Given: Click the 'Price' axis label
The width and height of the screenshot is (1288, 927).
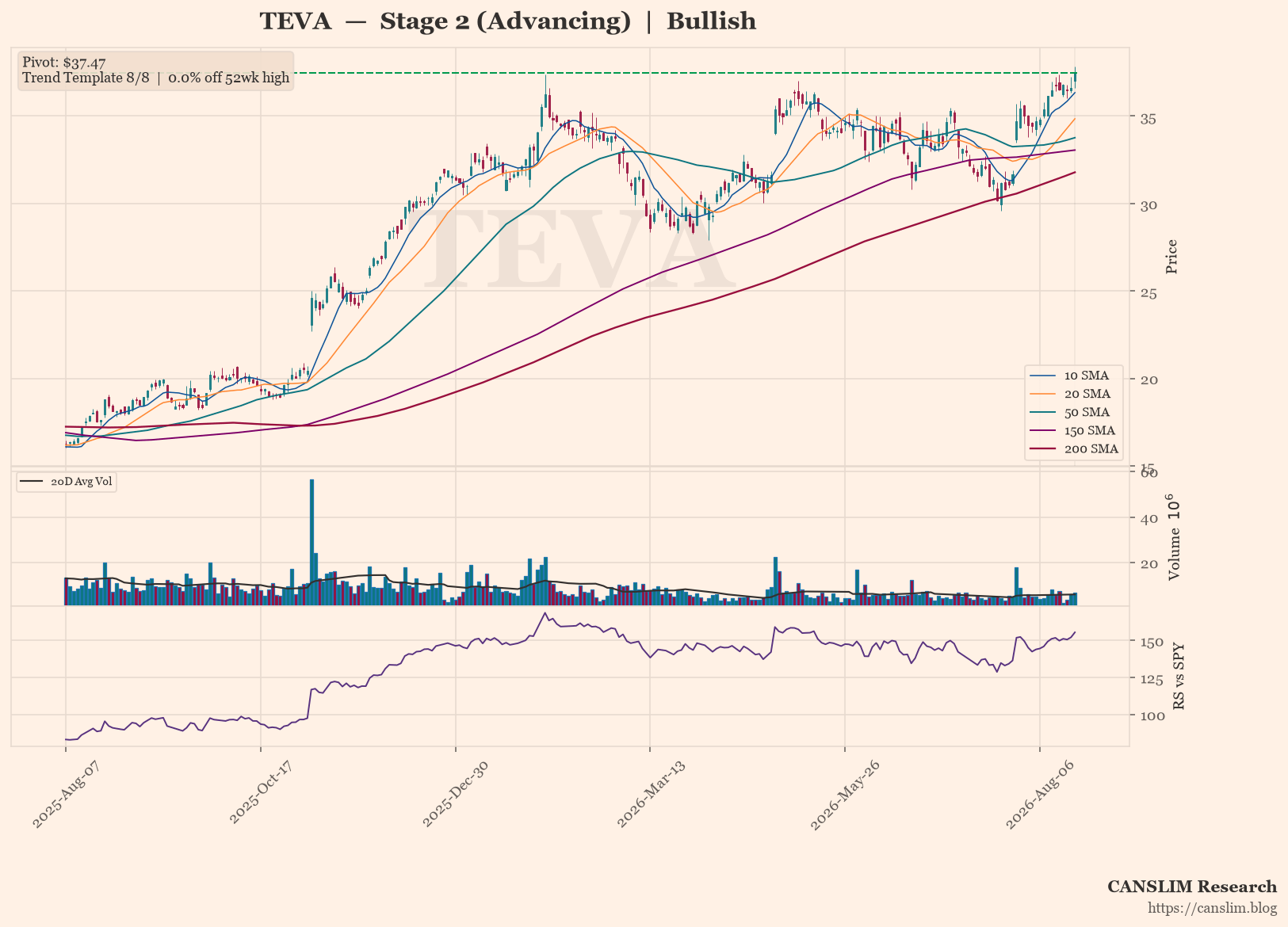Looking at the screenshot, I should [1171, 257].
